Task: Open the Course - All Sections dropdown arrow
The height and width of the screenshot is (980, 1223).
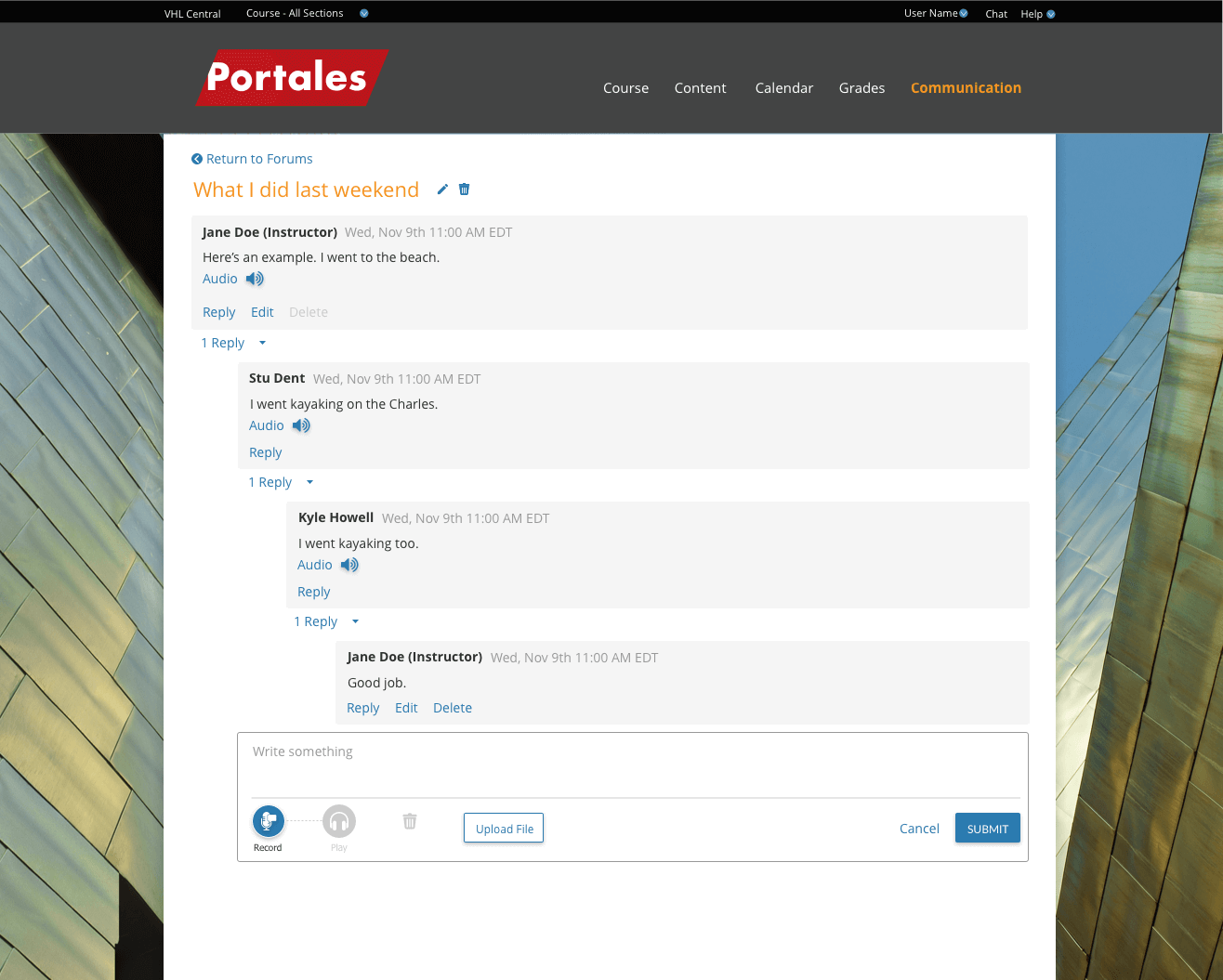Action: (x=364, y=14)
